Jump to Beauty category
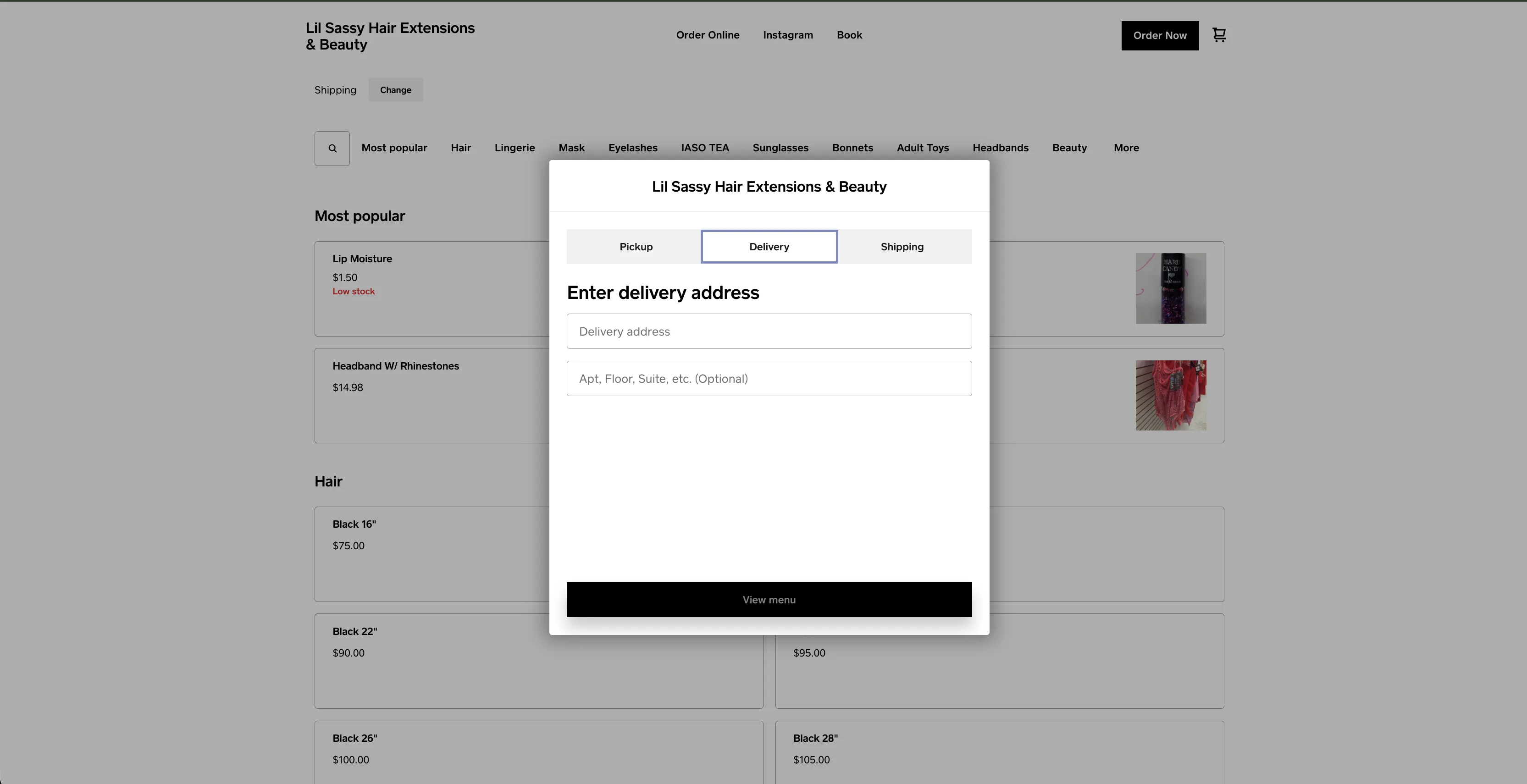1527x784 pixels. [1069, 148]
